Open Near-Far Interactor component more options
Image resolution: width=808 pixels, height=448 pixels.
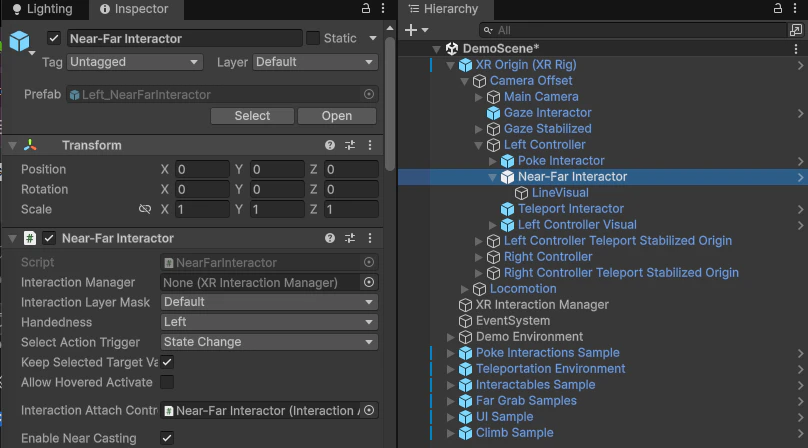[370, 238]
